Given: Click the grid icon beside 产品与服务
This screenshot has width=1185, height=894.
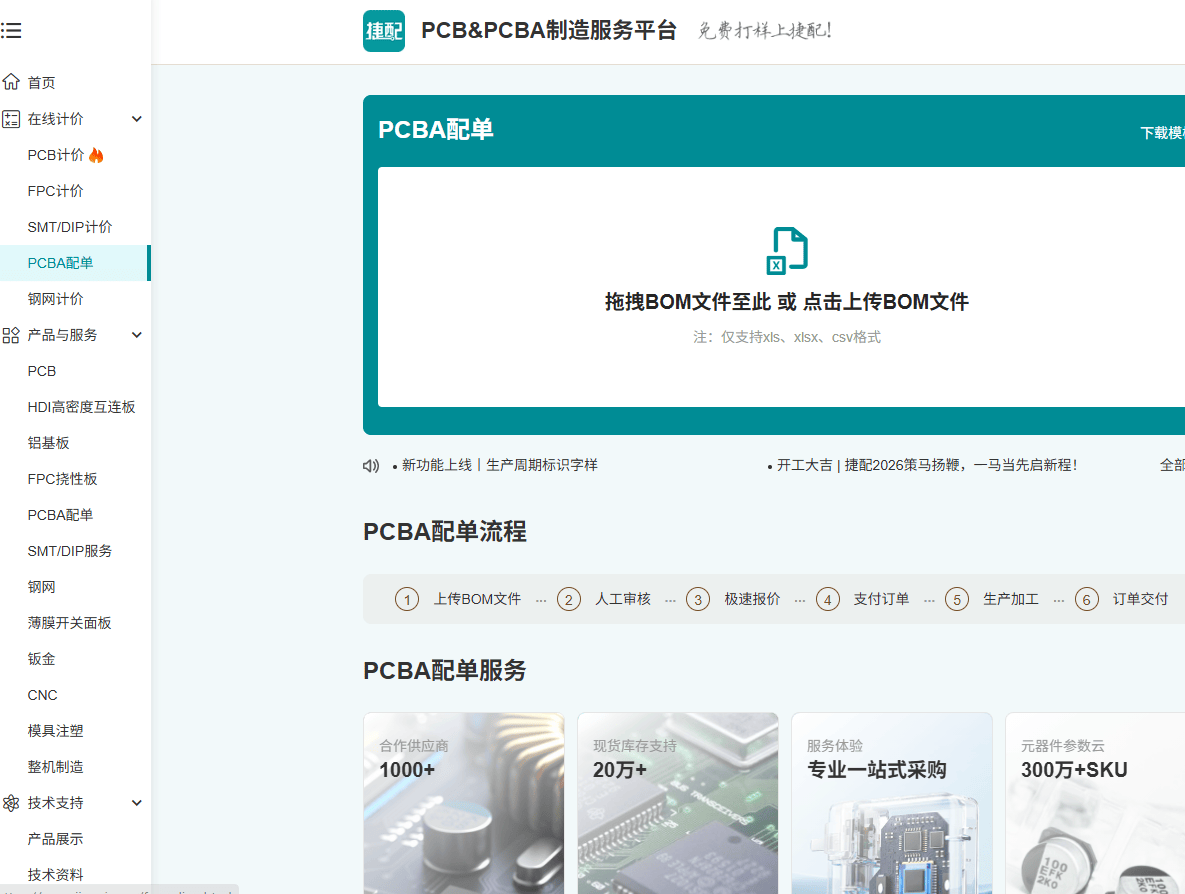Looking at the screenshot, I should [11, 335].
